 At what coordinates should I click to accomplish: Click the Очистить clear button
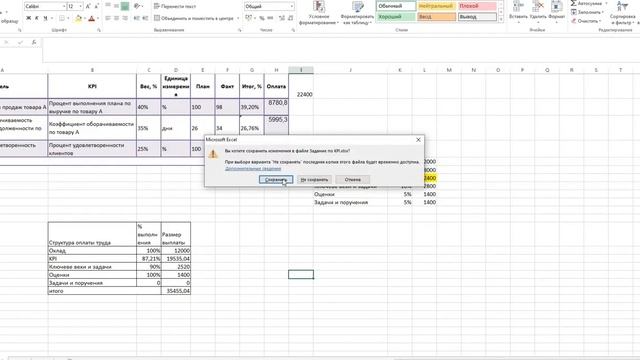click(x=585, y=21)
